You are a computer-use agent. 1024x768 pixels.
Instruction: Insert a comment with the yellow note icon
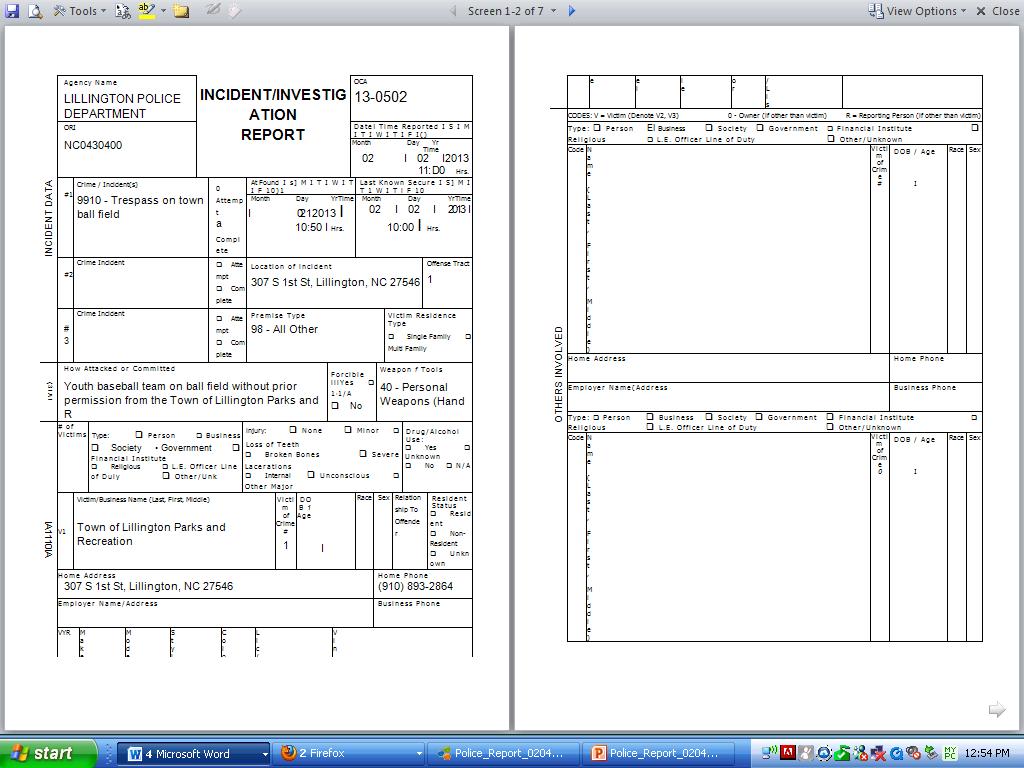tap(181, 10)
